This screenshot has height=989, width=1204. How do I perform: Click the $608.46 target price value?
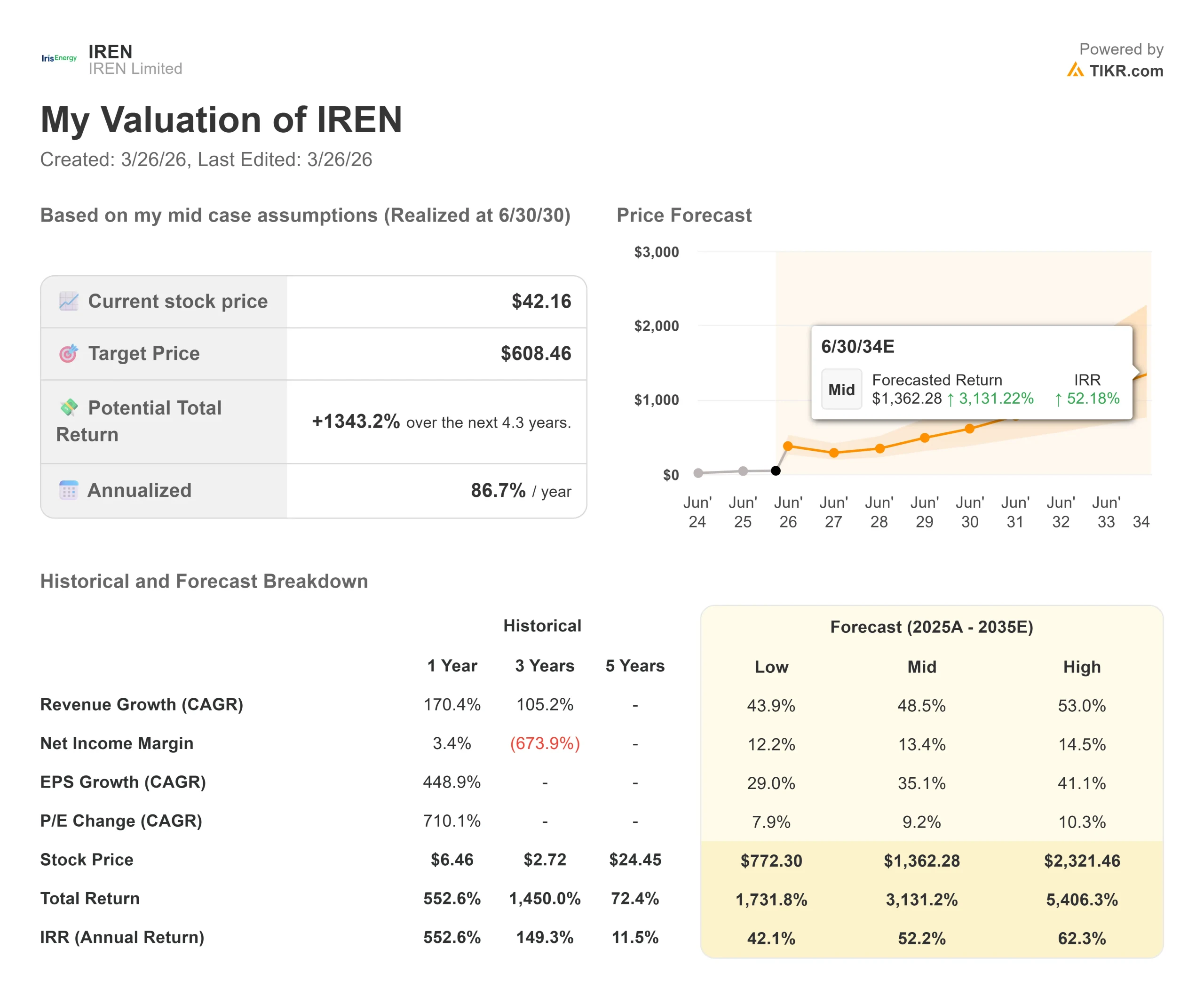click(x=535, y=353)
